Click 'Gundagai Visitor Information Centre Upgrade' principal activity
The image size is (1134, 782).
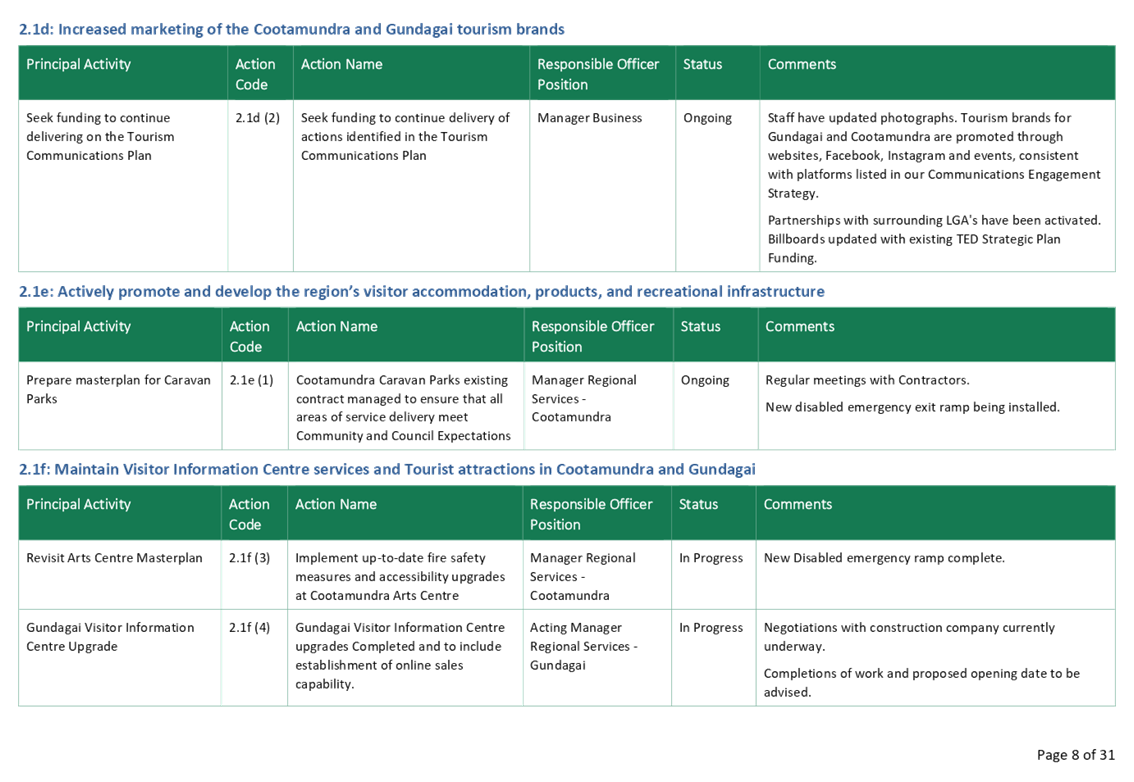tap(110, 637)
